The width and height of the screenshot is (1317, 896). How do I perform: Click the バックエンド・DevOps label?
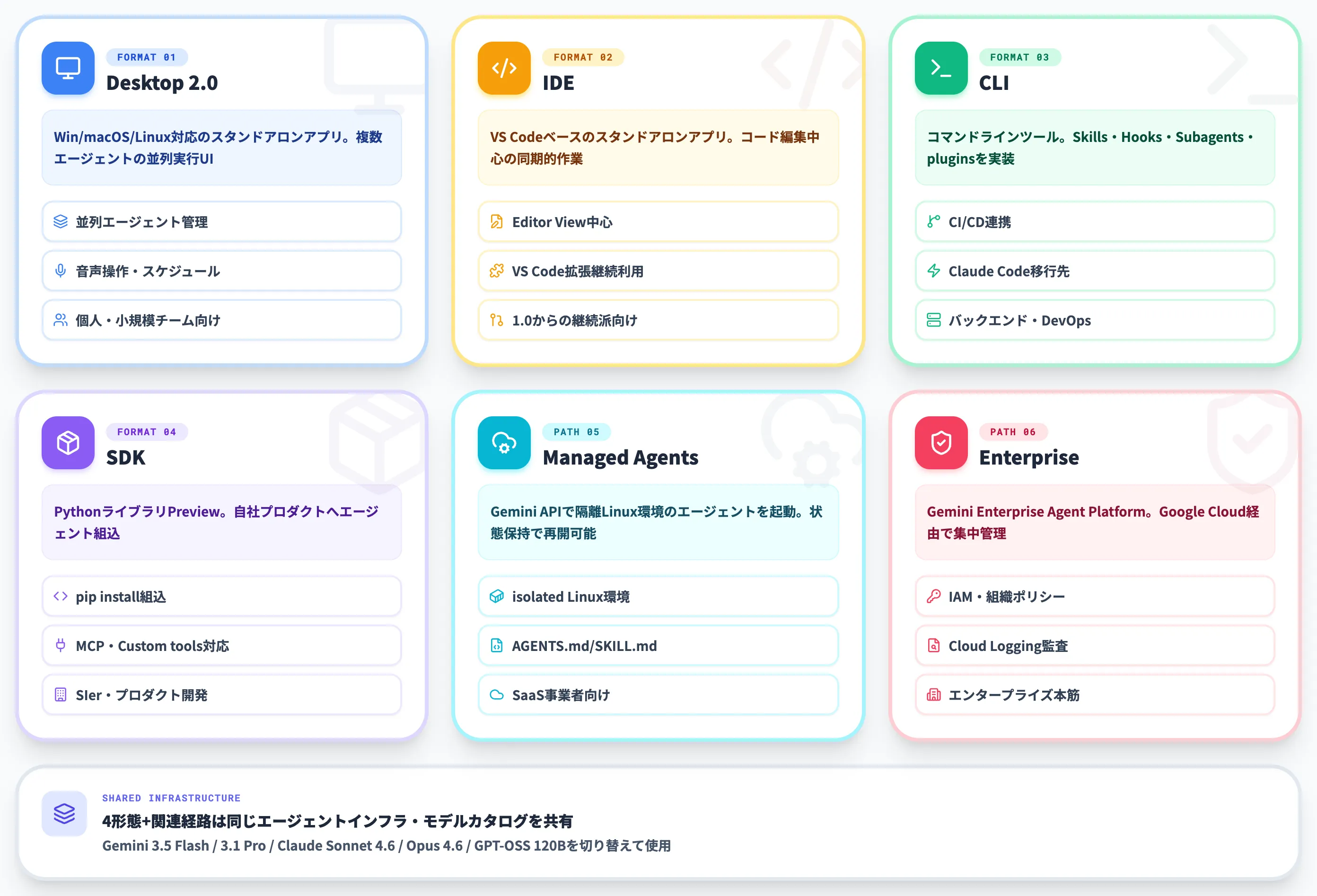coord(1019,321)
